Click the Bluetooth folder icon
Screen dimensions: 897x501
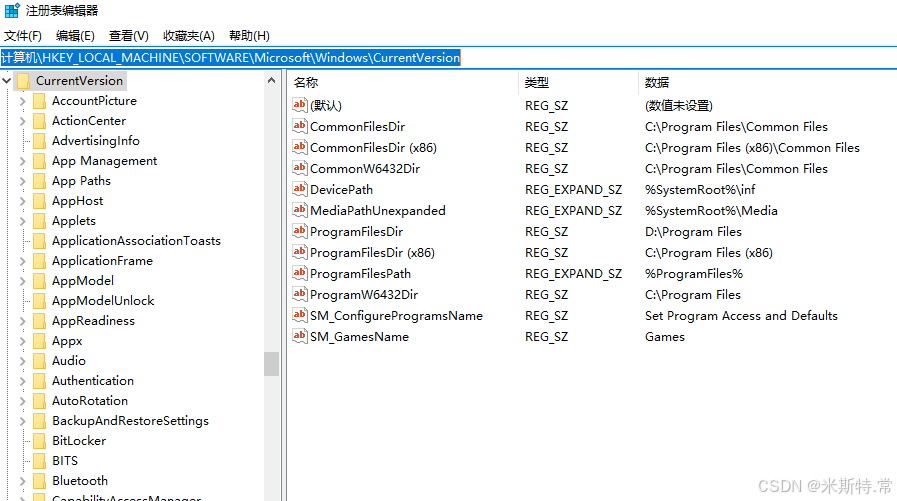[x=39, y=481]
